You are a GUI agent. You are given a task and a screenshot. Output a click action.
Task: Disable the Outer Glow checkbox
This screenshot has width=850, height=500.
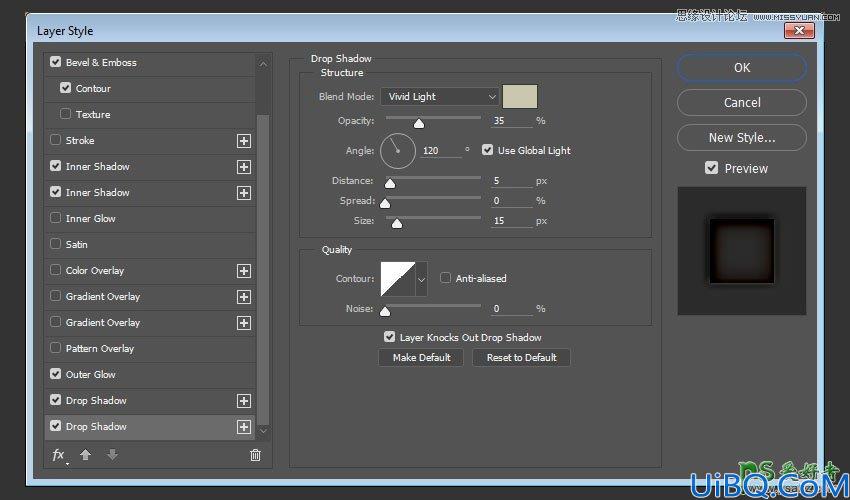click(x=55, y=374)
